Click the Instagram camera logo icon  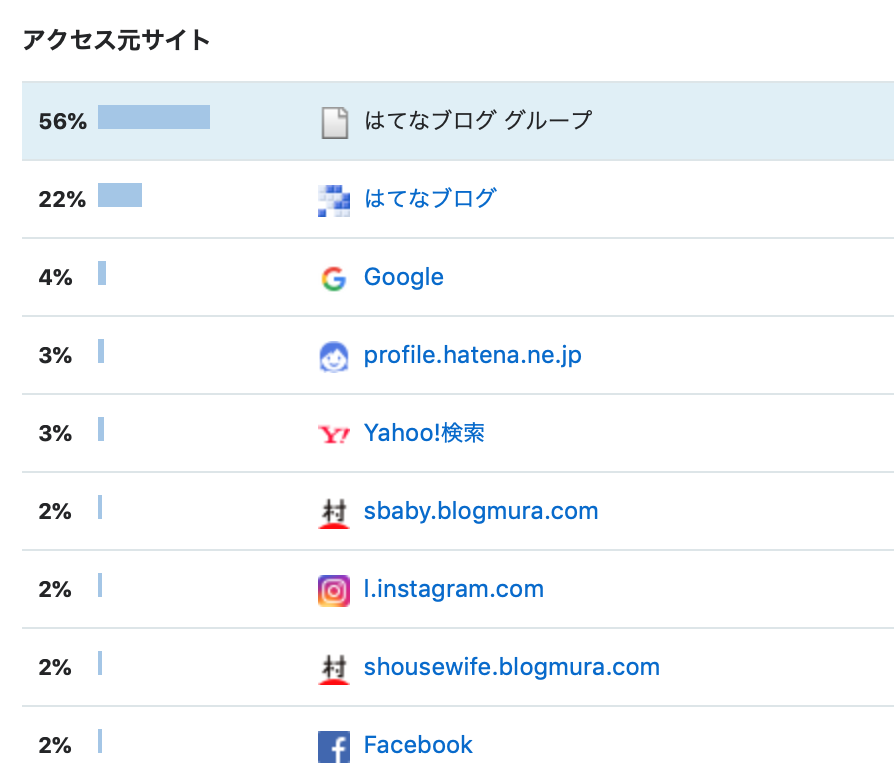(x=334, y=590)
